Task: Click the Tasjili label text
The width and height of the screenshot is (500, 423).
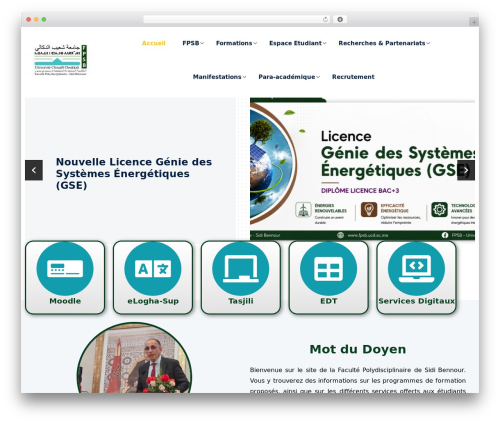Action: click(241, 301)
